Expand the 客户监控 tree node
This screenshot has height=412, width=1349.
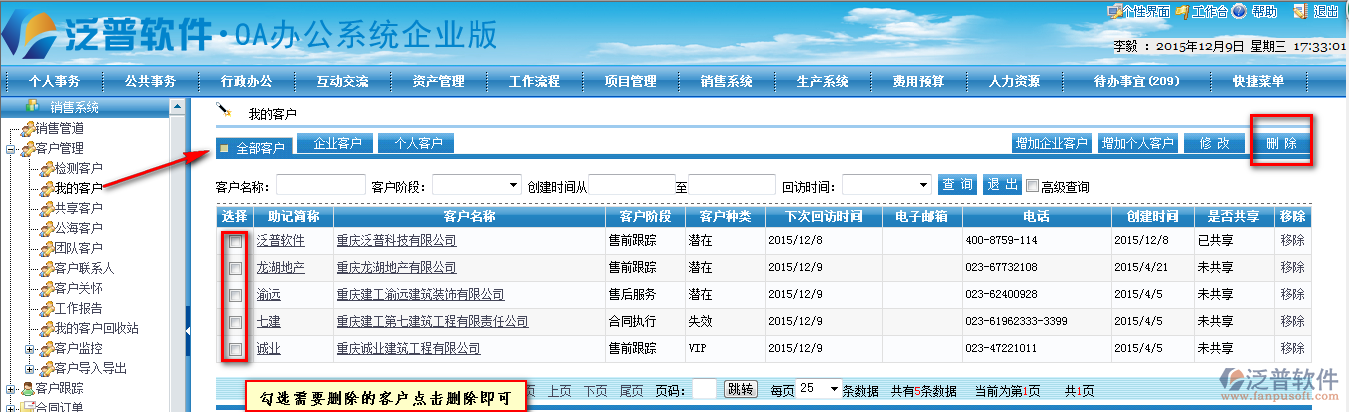pos(30,349)
